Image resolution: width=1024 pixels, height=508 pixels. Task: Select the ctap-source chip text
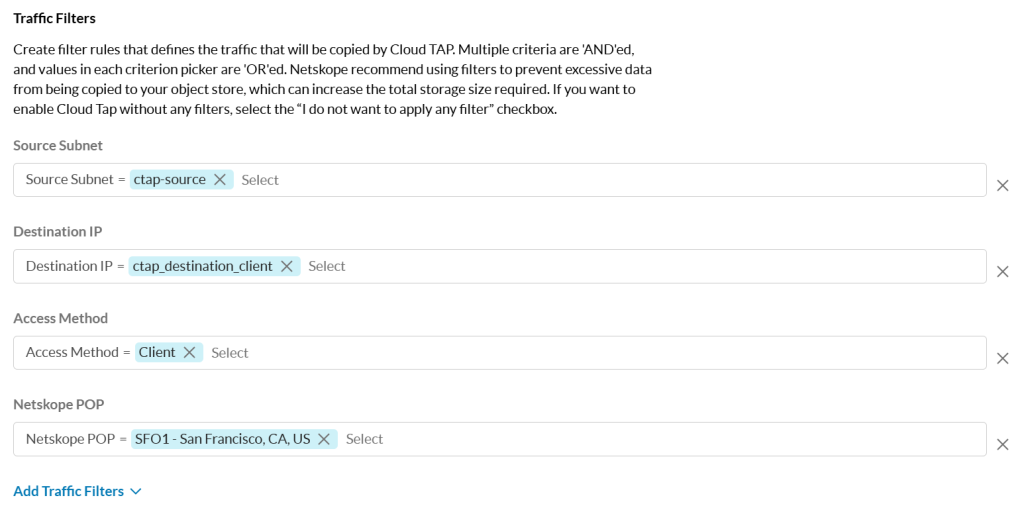point(170,180)
